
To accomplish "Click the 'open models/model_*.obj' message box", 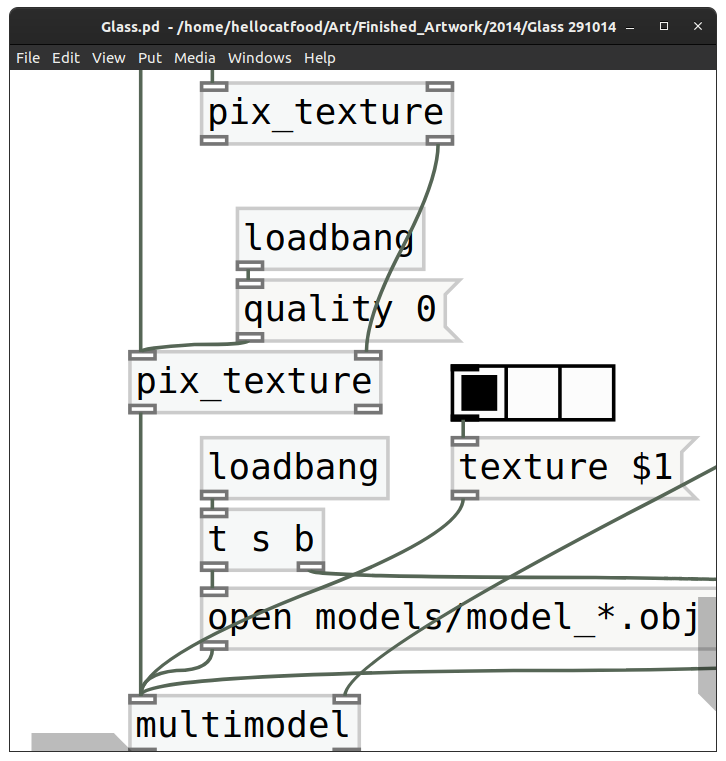I will click(x=459, y=618).
